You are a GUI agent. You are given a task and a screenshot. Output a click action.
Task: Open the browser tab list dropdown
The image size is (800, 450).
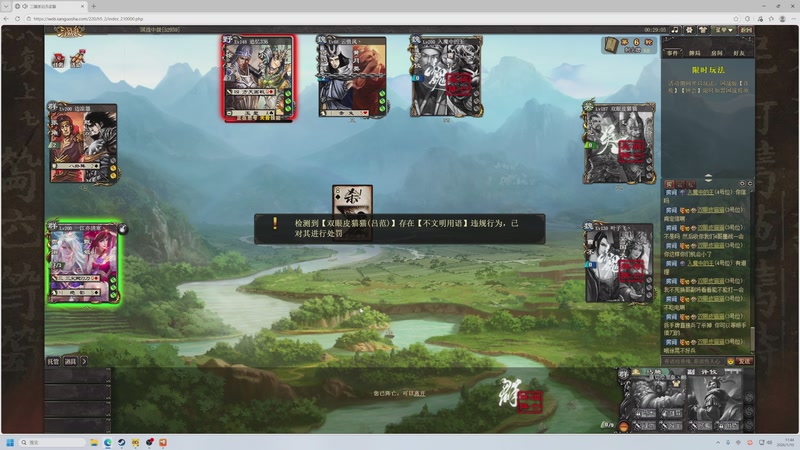coord(6,6)
